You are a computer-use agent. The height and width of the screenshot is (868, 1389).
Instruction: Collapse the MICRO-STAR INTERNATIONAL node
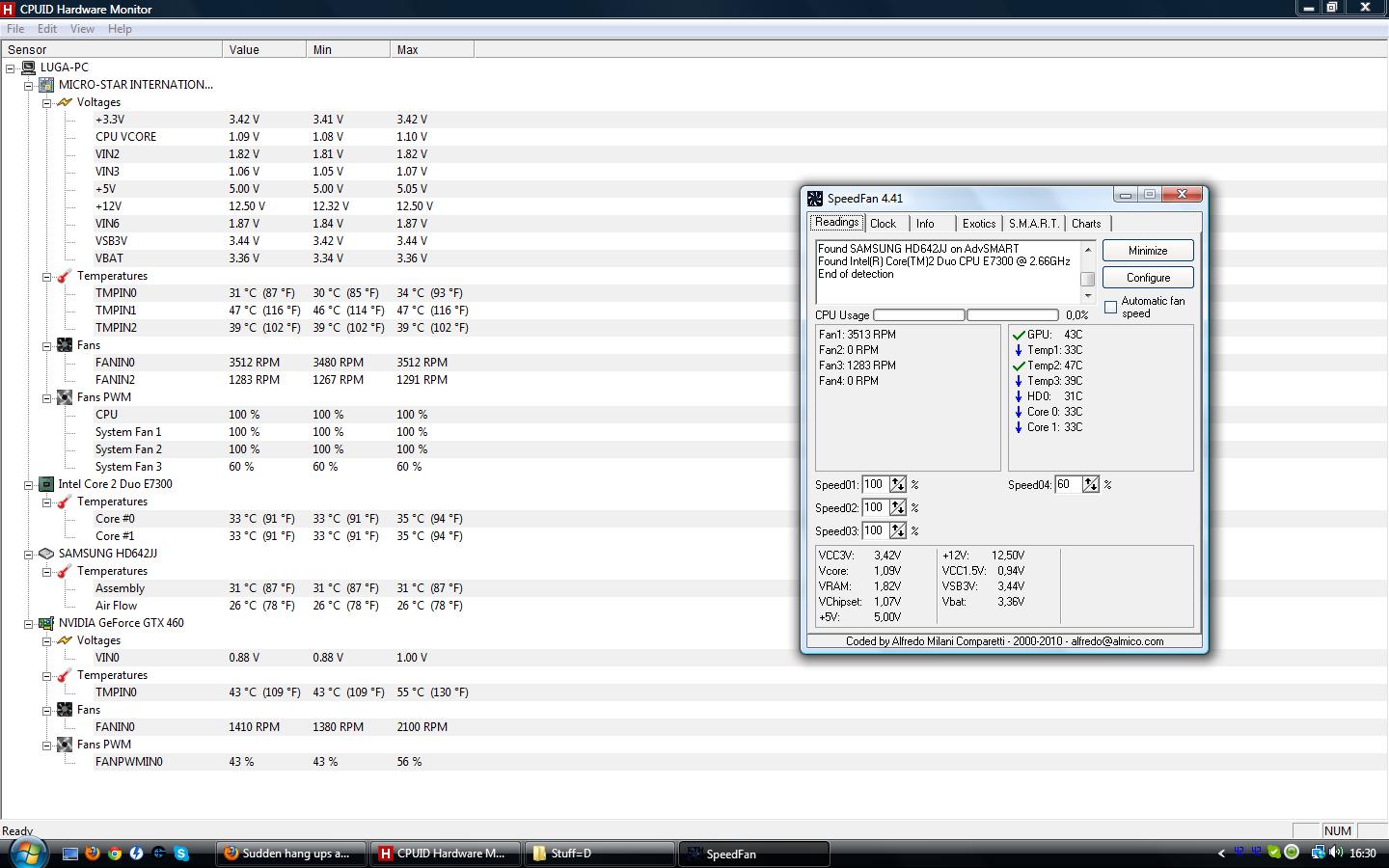point(29,85)
